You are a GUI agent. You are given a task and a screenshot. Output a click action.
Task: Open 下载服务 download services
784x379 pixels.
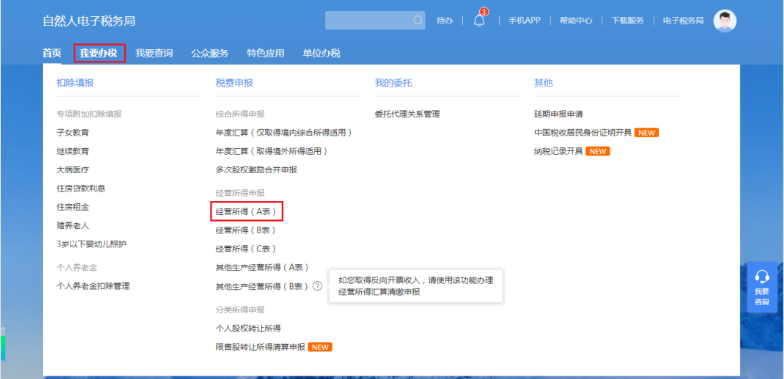click(628, 20)
